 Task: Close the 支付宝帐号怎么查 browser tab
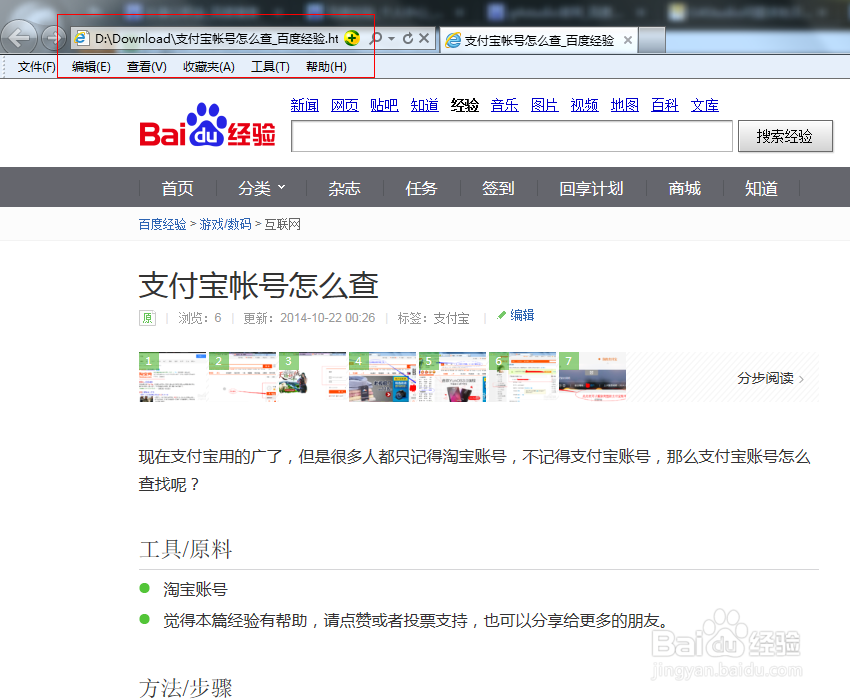[x=628, y=40]
